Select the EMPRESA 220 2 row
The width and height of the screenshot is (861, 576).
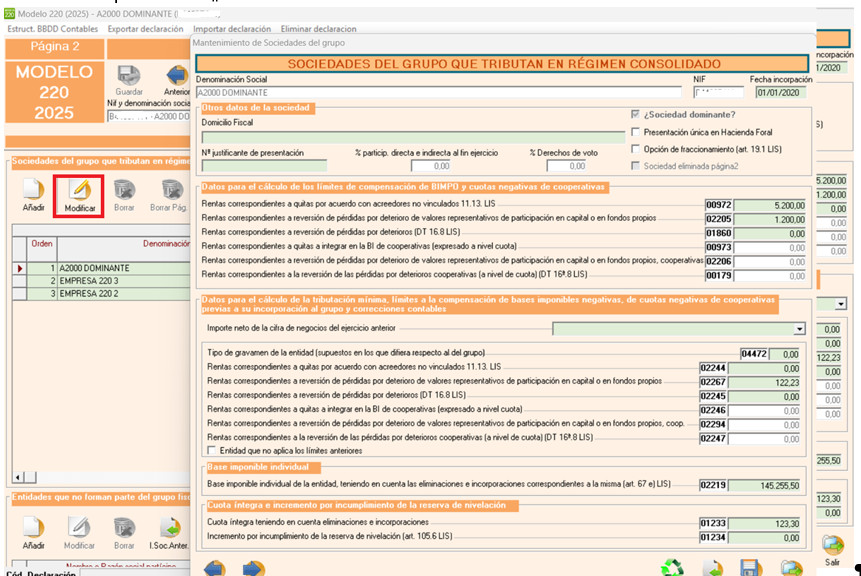pos(102,294)
